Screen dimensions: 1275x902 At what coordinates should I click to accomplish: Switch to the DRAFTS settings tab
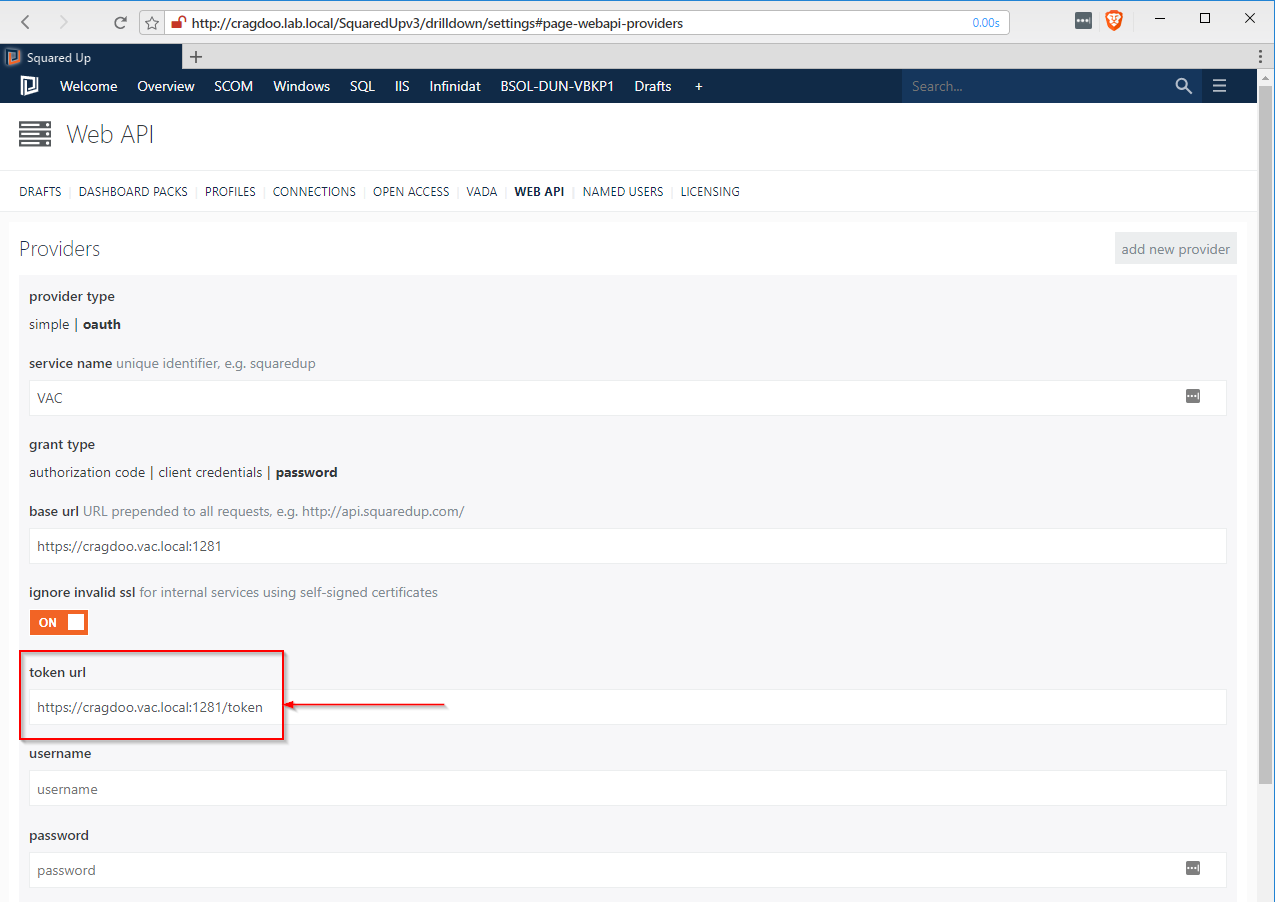(x=40, y=191)
